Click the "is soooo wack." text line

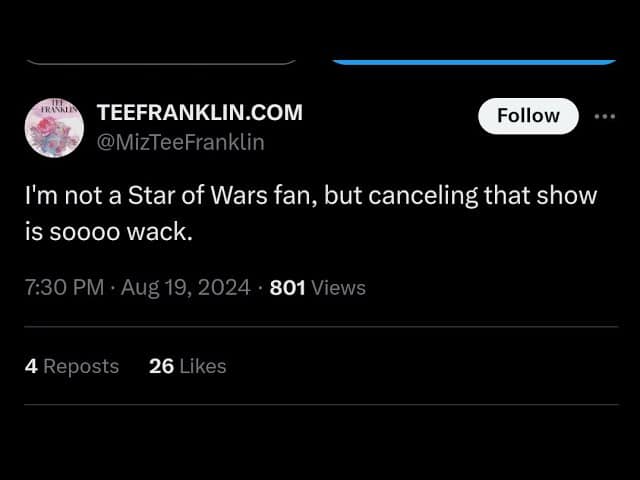(107, 233)
